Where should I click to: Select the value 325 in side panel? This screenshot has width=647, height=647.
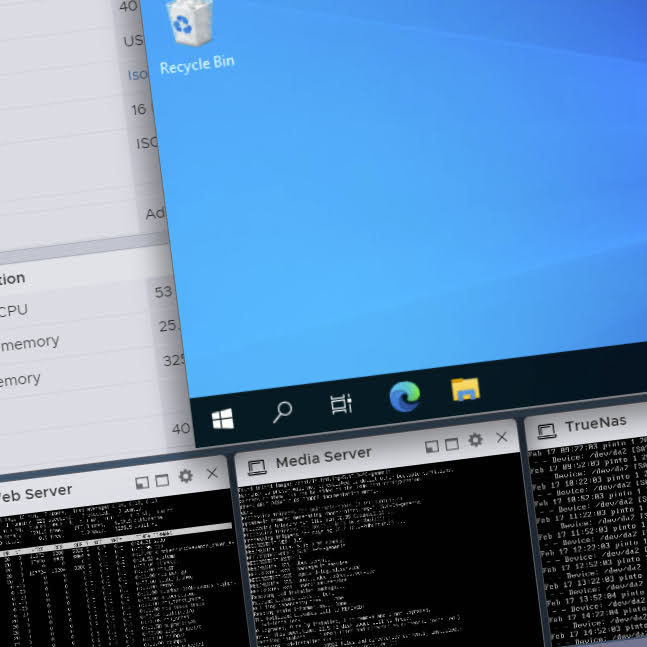(x=173, y=361)
